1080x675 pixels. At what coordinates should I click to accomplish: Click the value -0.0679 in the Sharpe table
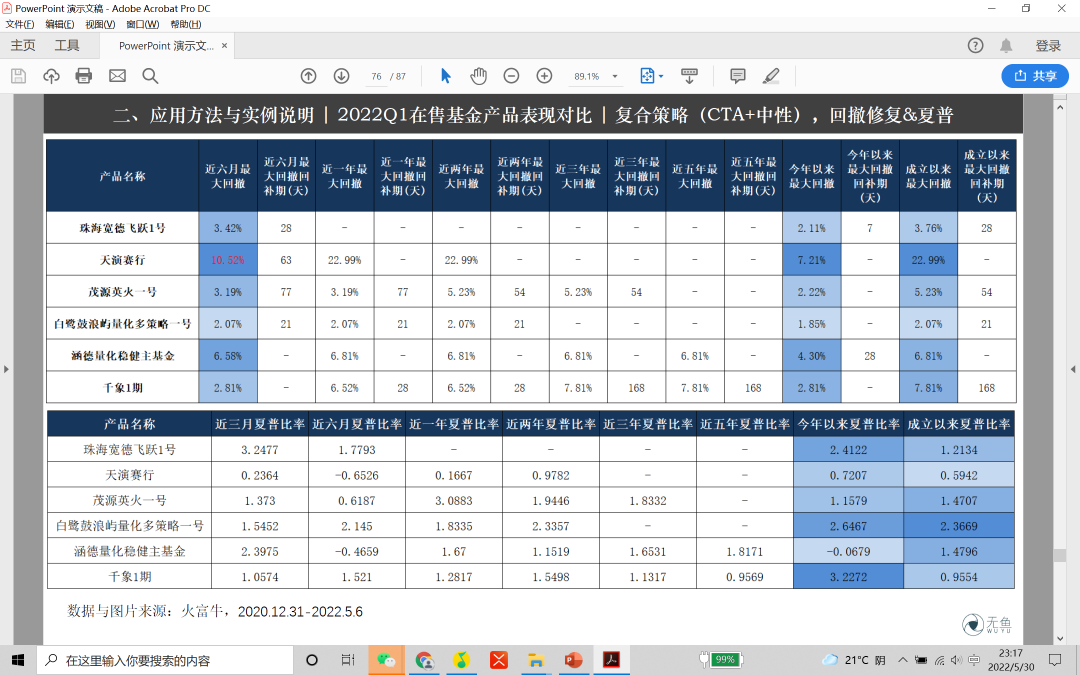[849, 552]
